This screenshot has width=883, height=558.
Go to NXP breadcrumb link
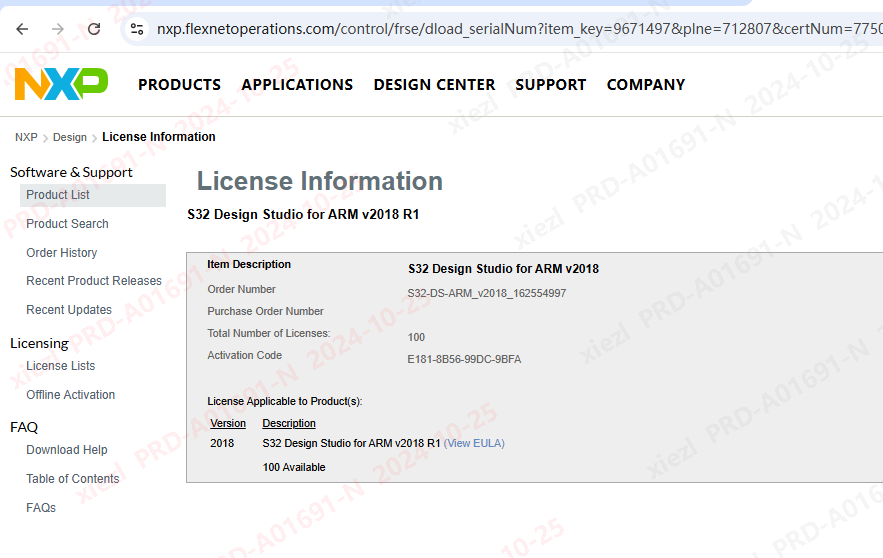click(x=26, y=137)
